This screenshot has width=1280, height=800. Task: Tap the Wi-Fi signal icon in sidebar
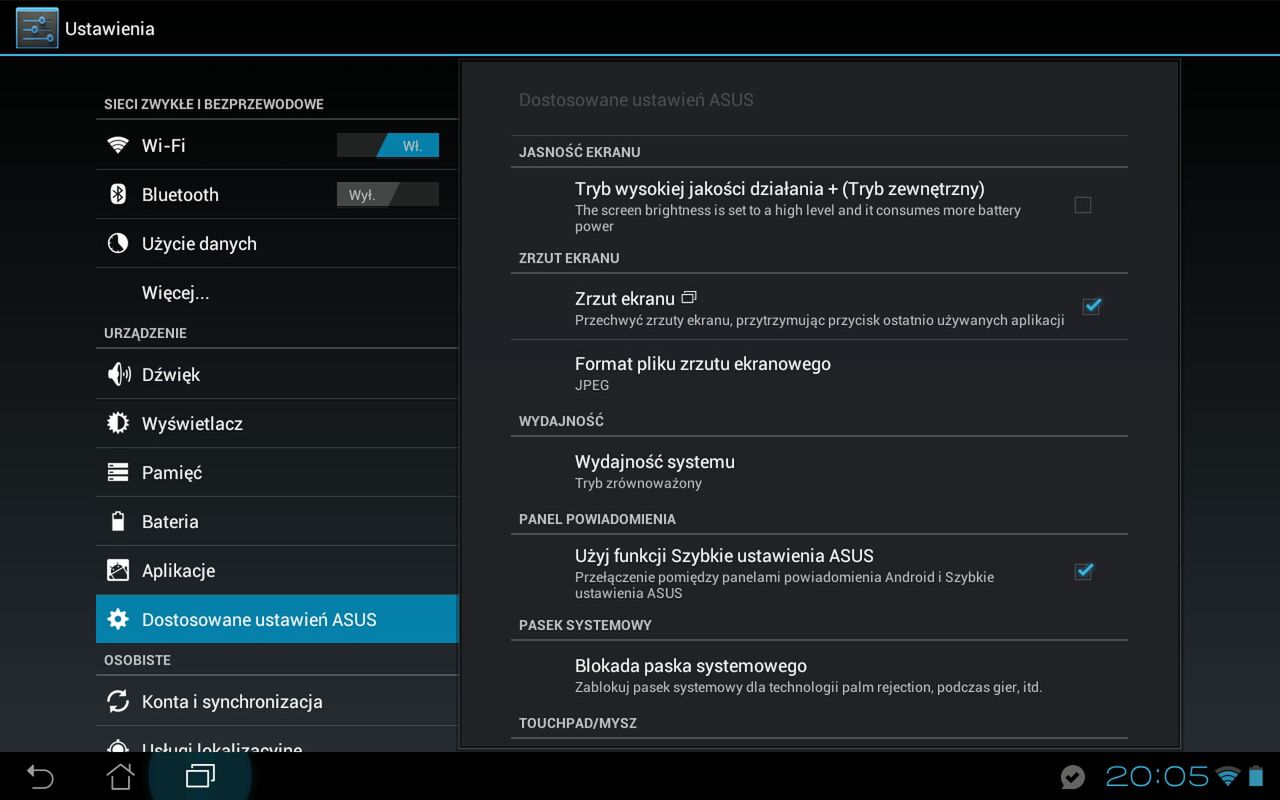pyautogui.click(x=118, y=146)
